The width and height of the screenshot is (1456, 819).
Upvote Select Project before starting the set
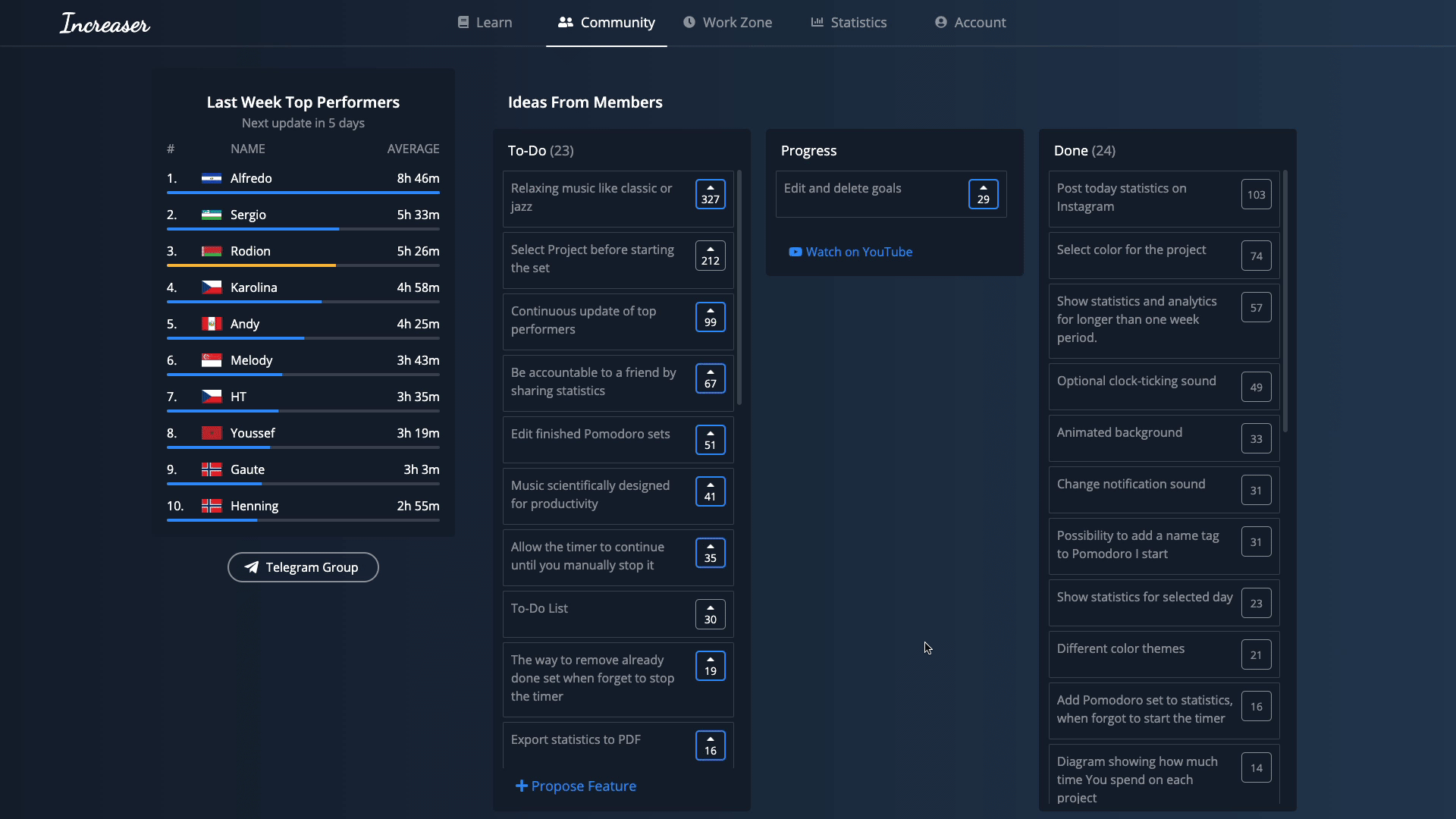[x=711, y=256]
